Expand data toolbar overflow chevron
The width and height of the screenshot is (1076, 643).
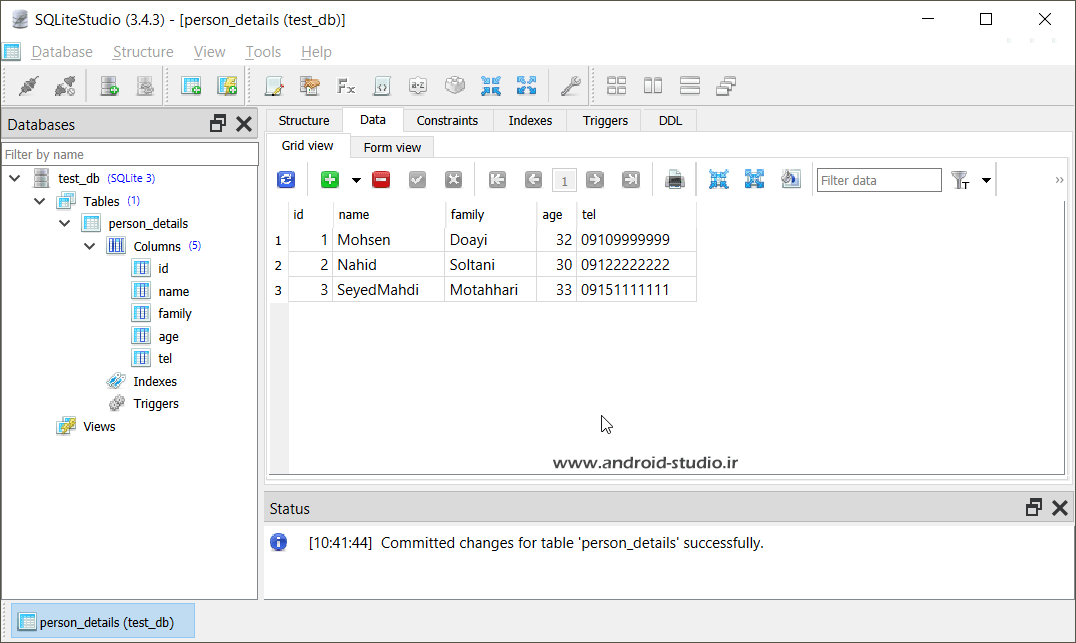1059,180
